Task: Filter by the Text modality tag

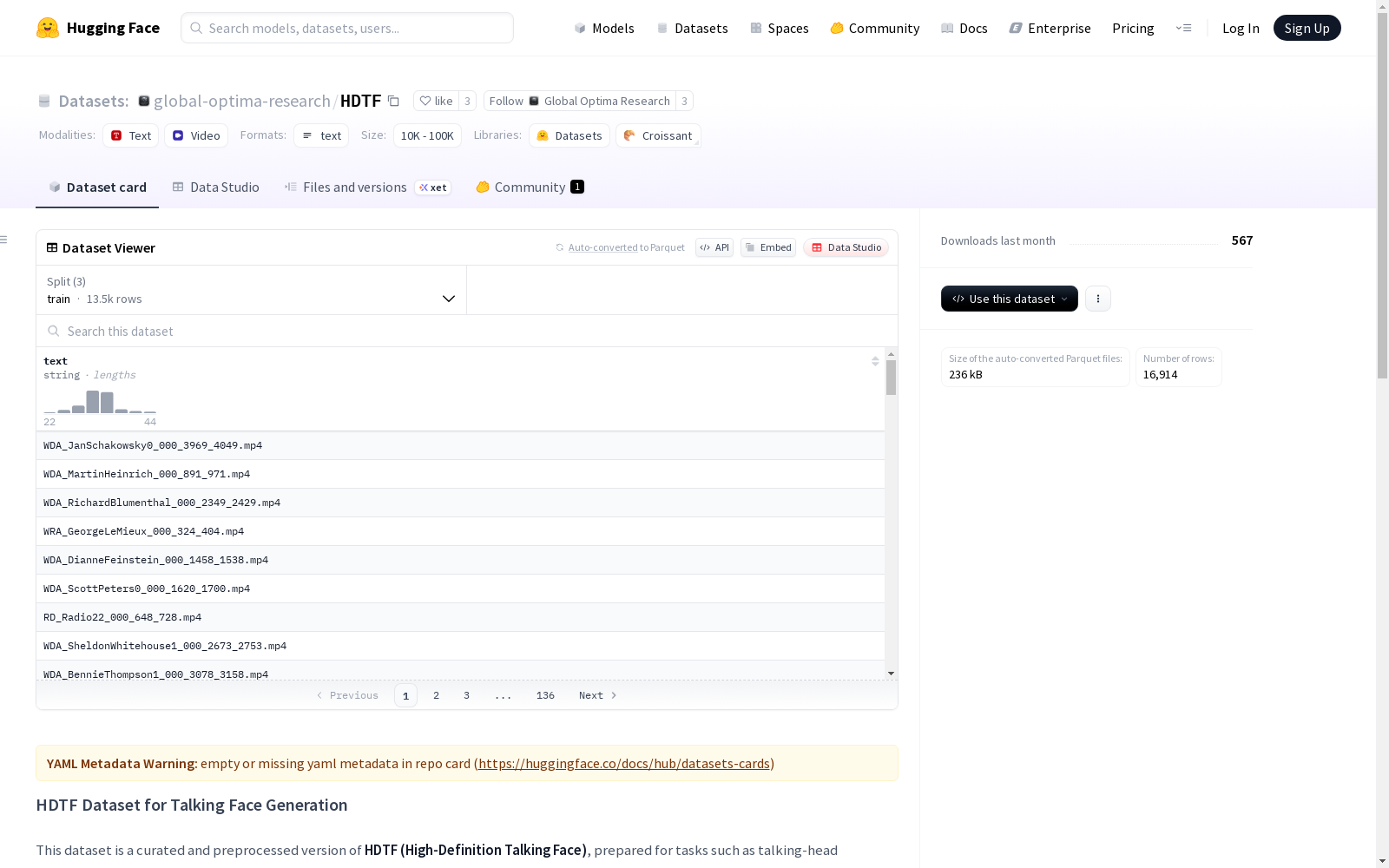Action: click(131, 135)
